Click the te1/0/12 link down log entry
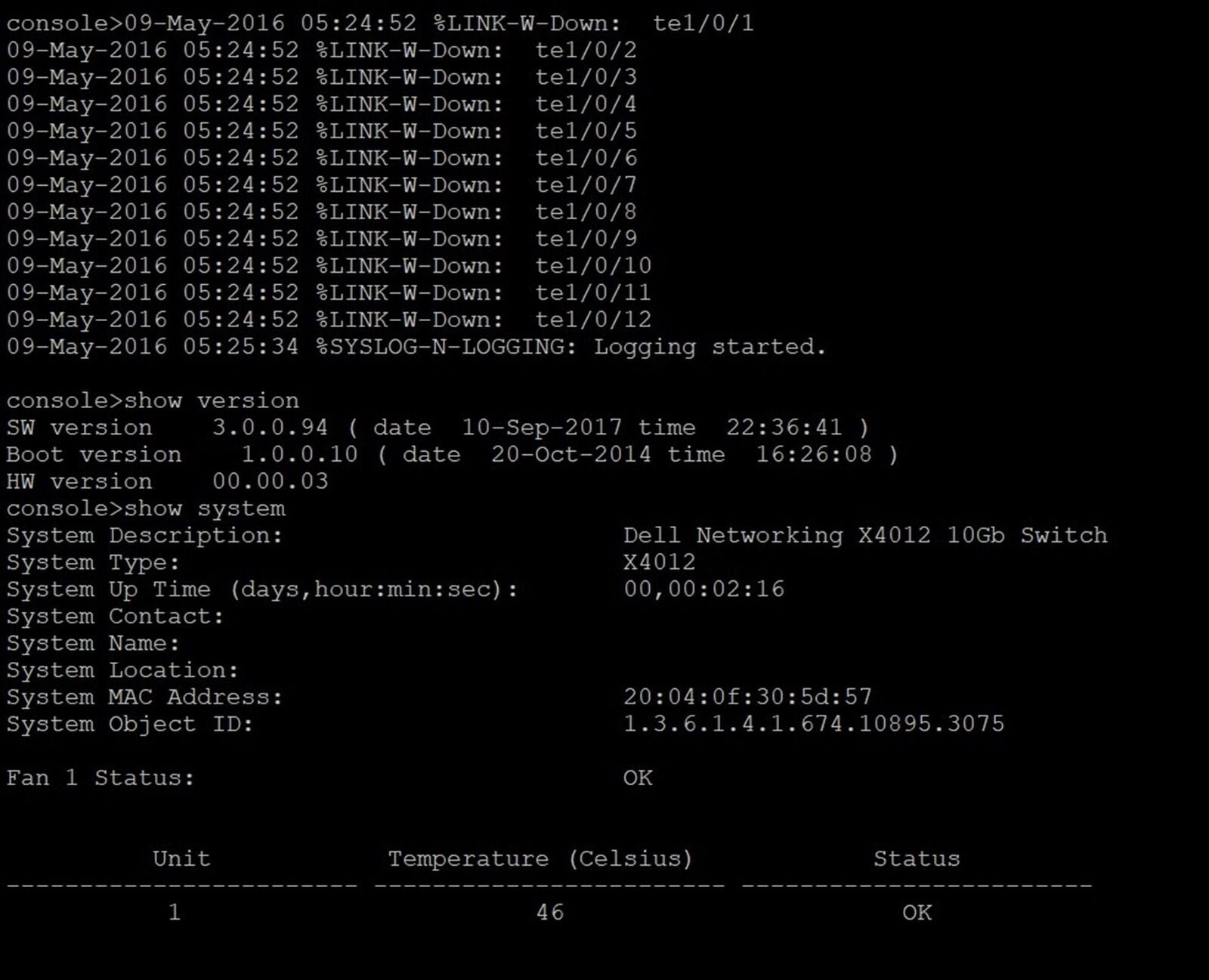Viewport: 1209px width, 980px height. 329,320
